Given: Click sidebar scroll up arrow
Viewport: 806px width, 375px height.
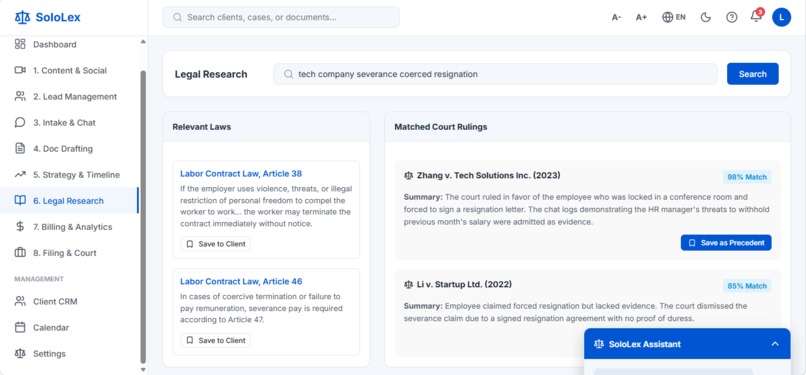Looking at the screenshot, I should click(143, 42).
